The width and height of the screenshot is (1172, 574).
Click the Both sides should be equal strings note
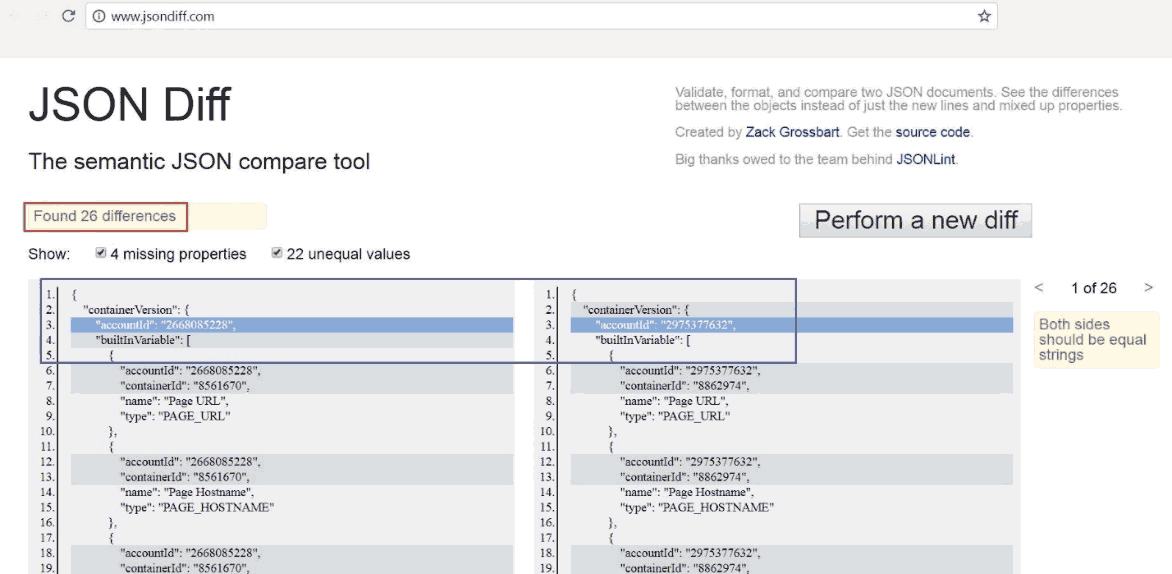[x=1097, y=340]
